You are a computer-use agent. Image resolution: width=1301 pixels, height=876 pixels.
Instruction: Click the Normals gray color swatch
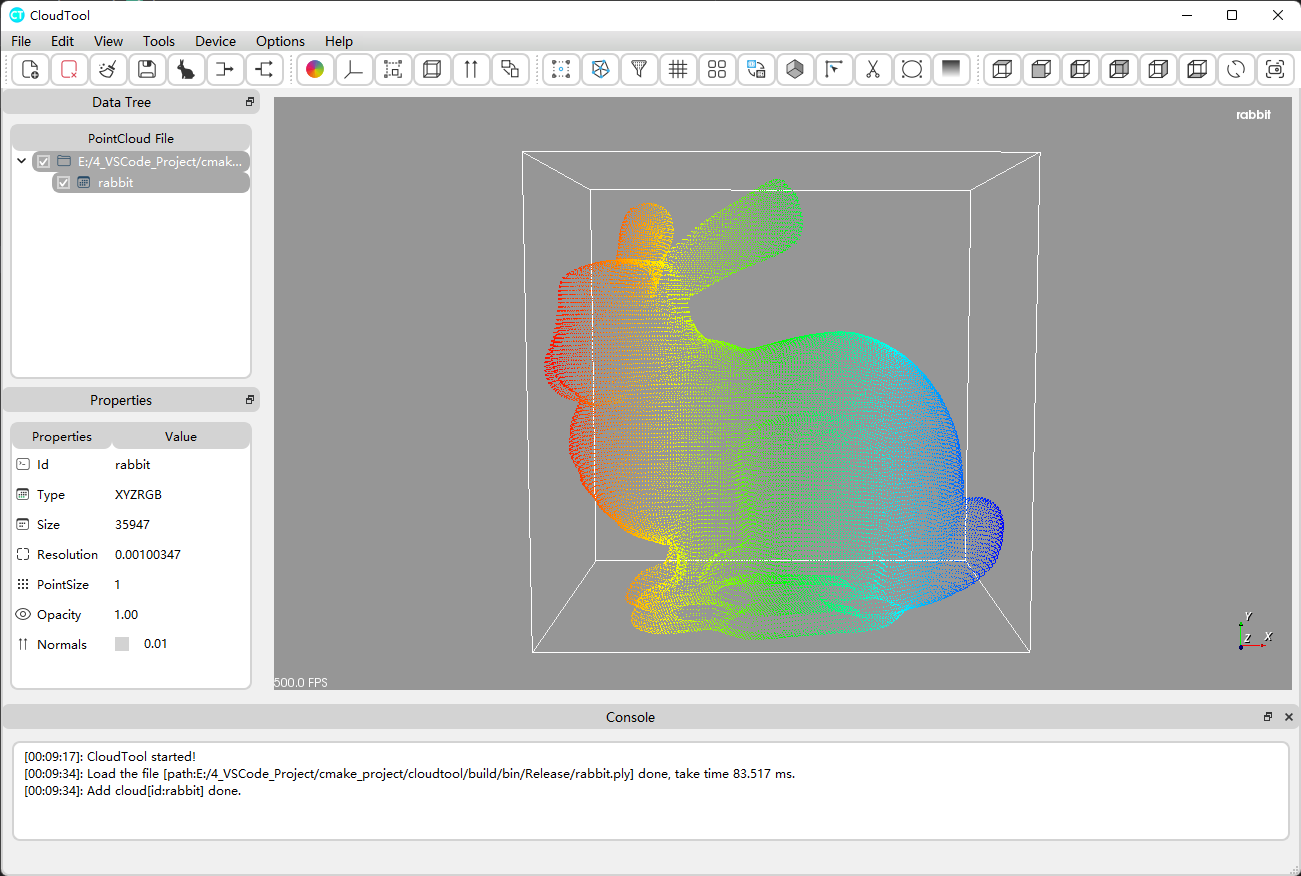pos(122,644)
